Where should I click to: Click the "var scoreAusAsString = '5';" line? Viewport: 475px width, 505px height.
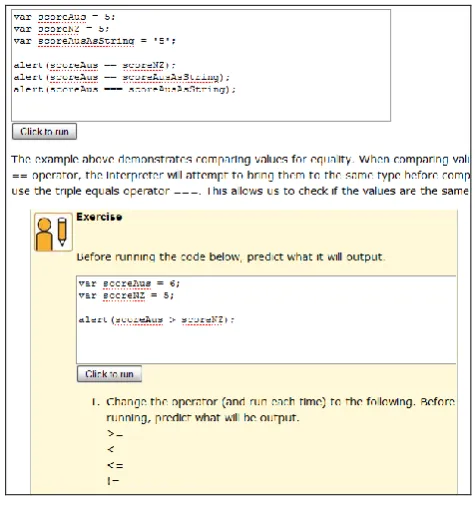[x=95, y=41]
